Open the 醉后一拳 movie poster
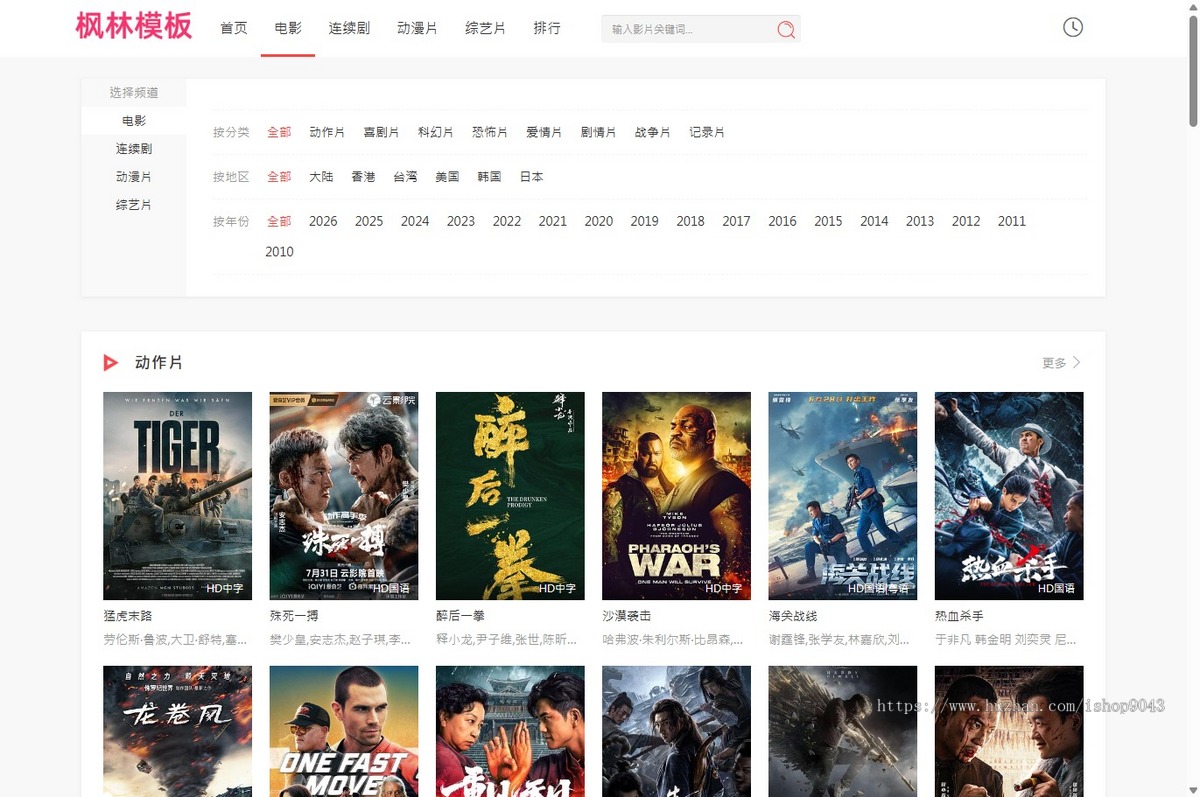The width and height of the screenshot is (1200, 797). (510, 496)
